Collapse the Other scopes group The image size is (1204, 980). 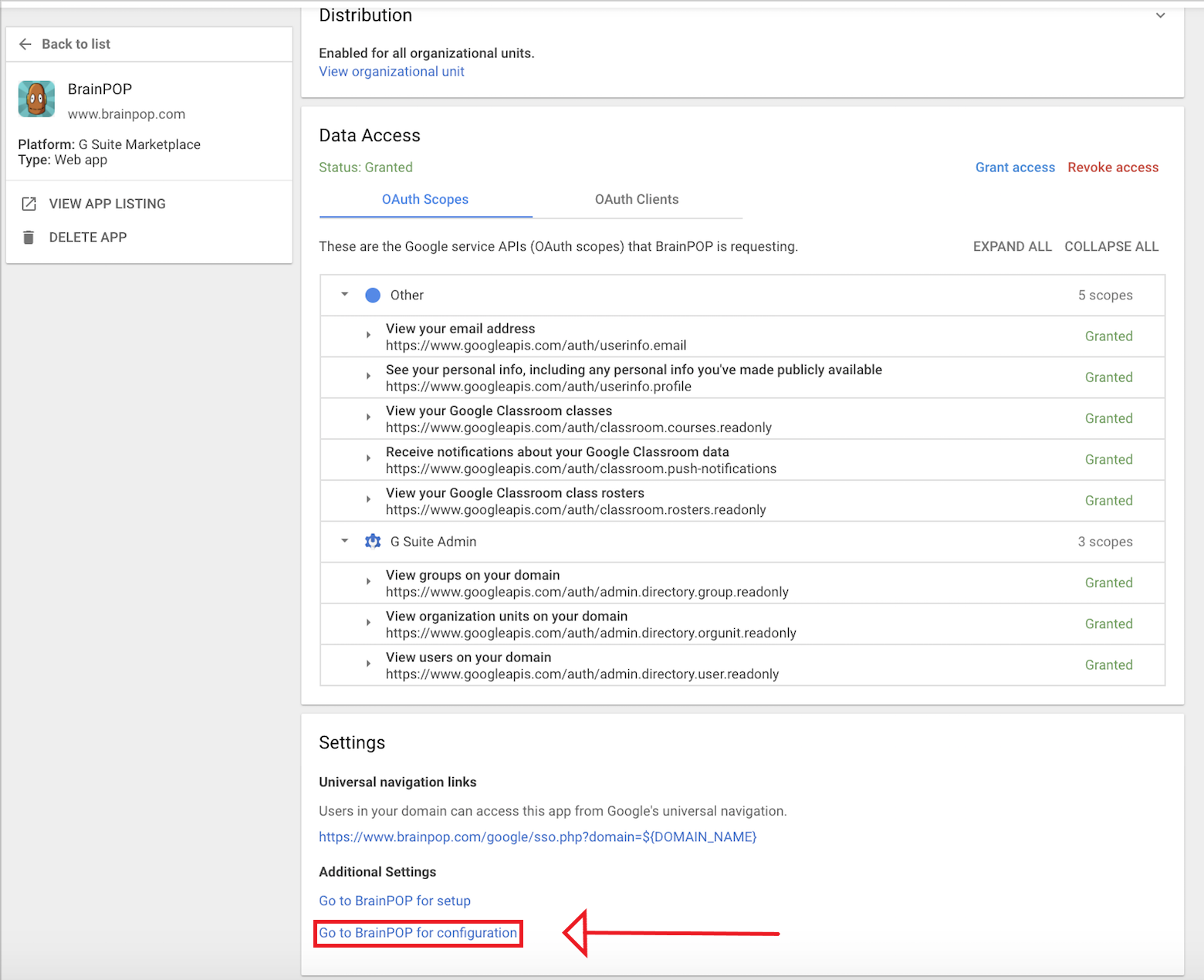point(345,294)
